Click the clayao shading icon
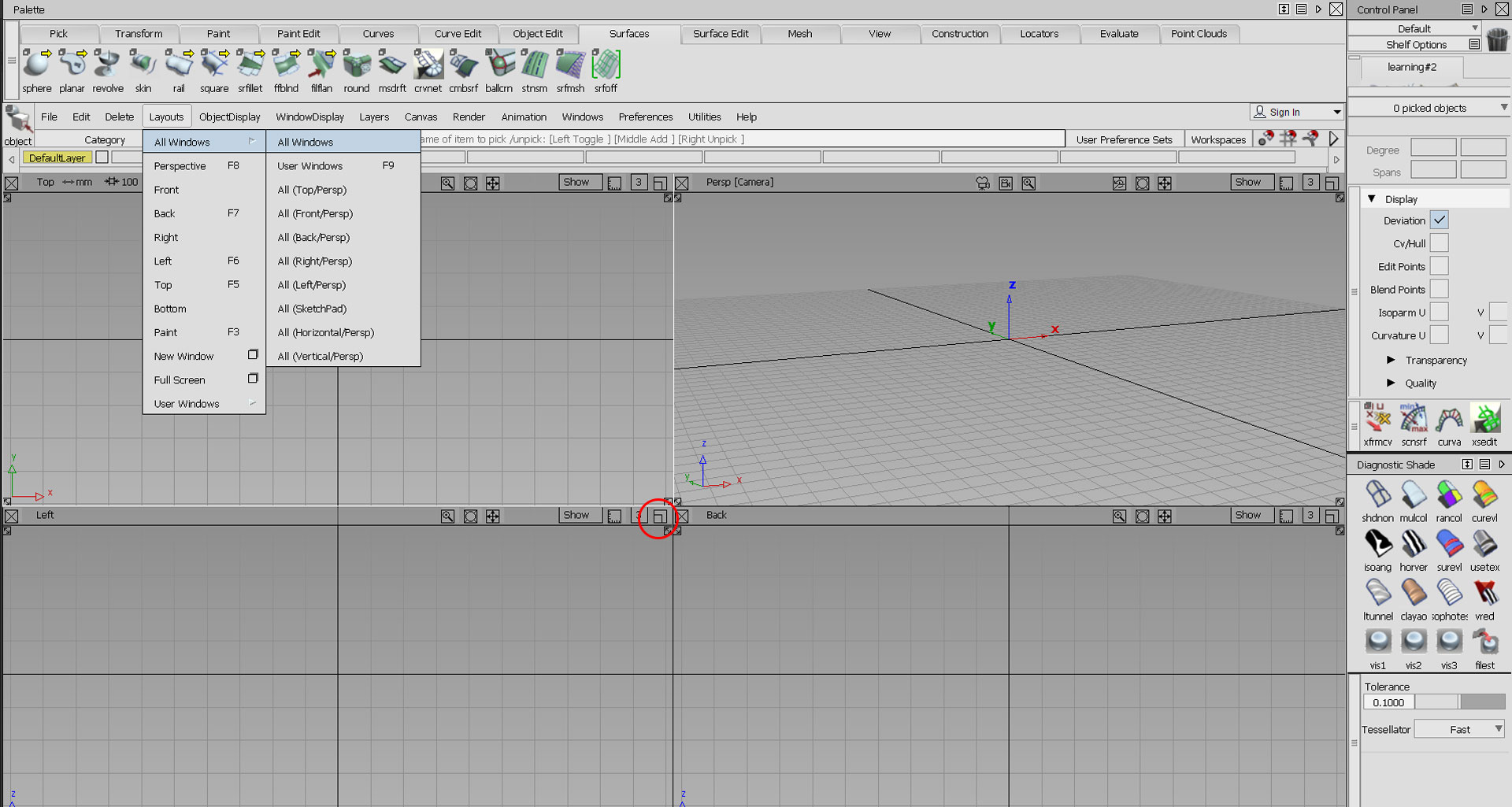The height and width of the screenshot is (807, 1512). (1413, 594)
